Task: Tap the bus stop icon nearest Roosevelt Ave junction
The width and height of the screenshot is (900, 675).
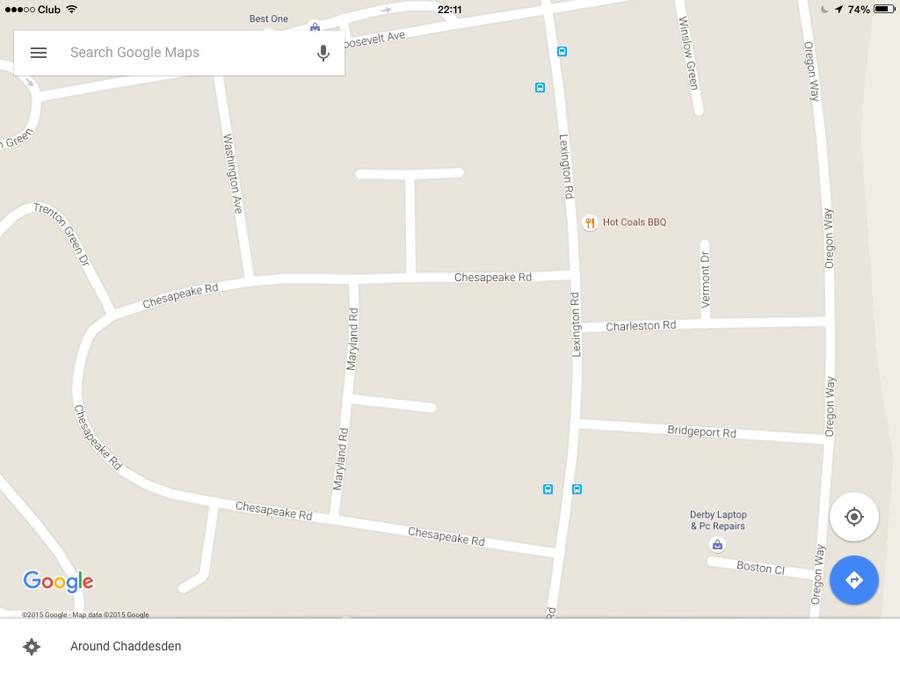Action: tap(562, 52)
